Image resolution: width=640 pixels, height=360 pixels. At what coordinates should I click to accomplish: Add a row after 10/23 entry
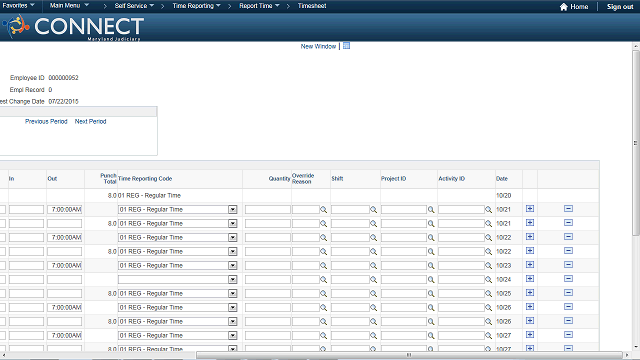(530, 265)
